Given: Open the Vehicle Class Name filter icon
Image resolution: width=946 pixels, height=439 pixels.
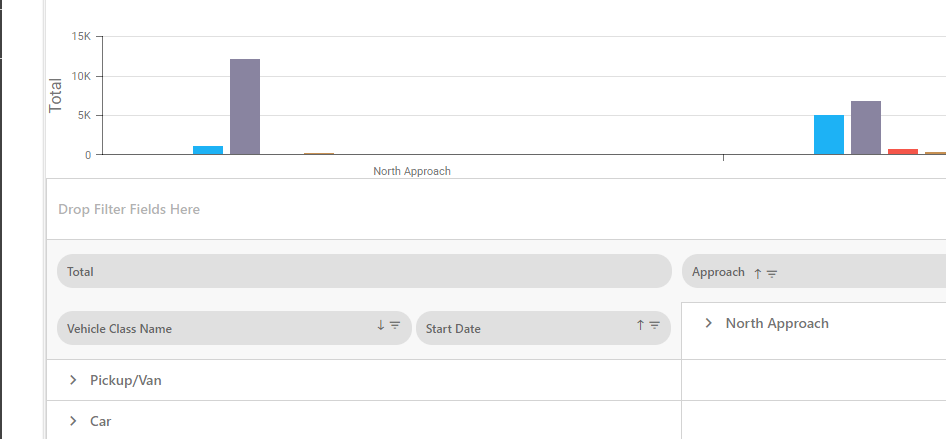Looking at the screenshot, I should pyautogui.click(x=395, y=325).
